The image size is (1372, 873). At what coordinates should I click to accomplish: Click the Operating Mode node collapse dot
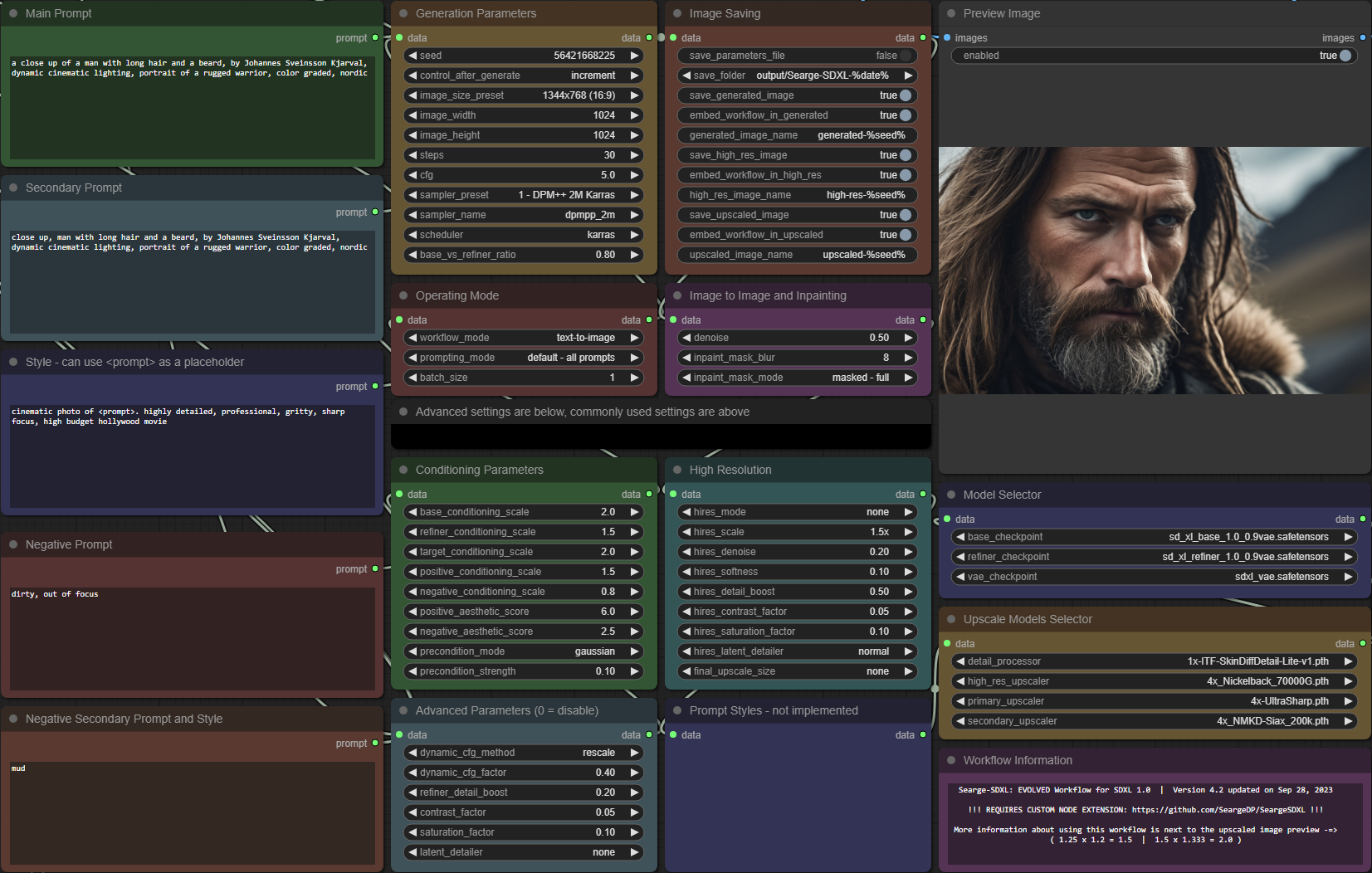(x=403, y=295)
